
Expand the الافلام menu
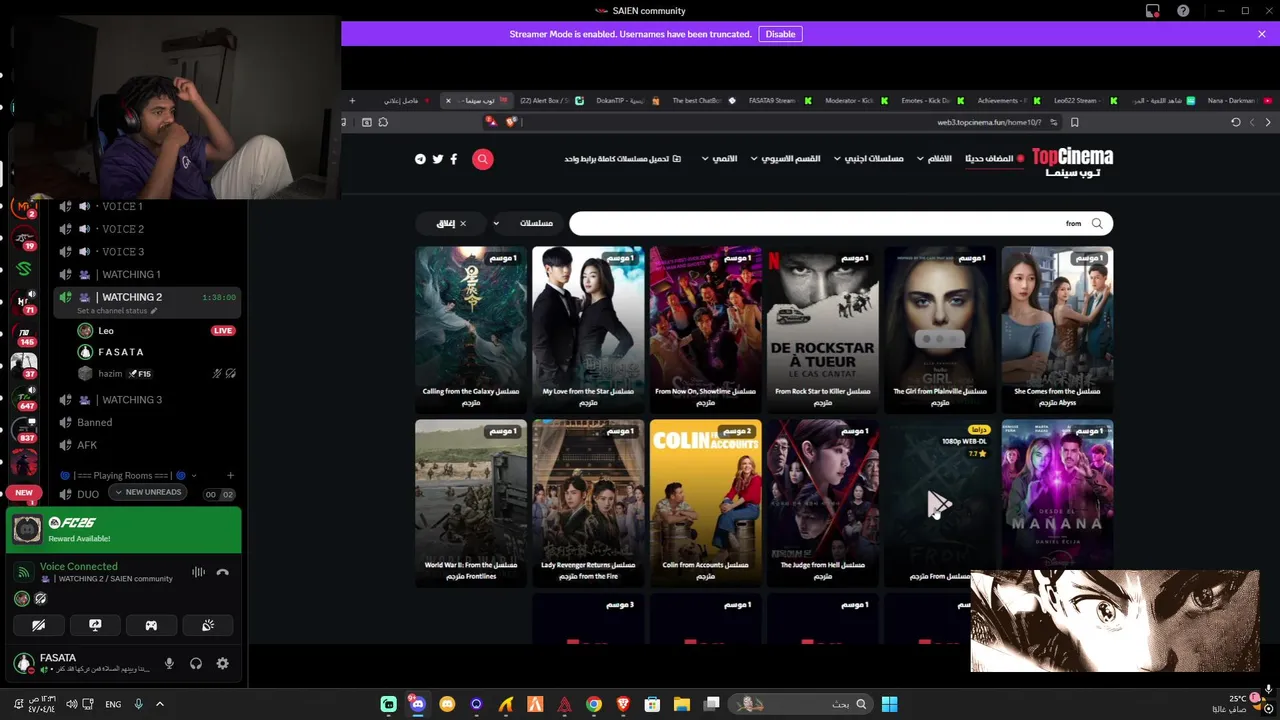click(934, 159)
